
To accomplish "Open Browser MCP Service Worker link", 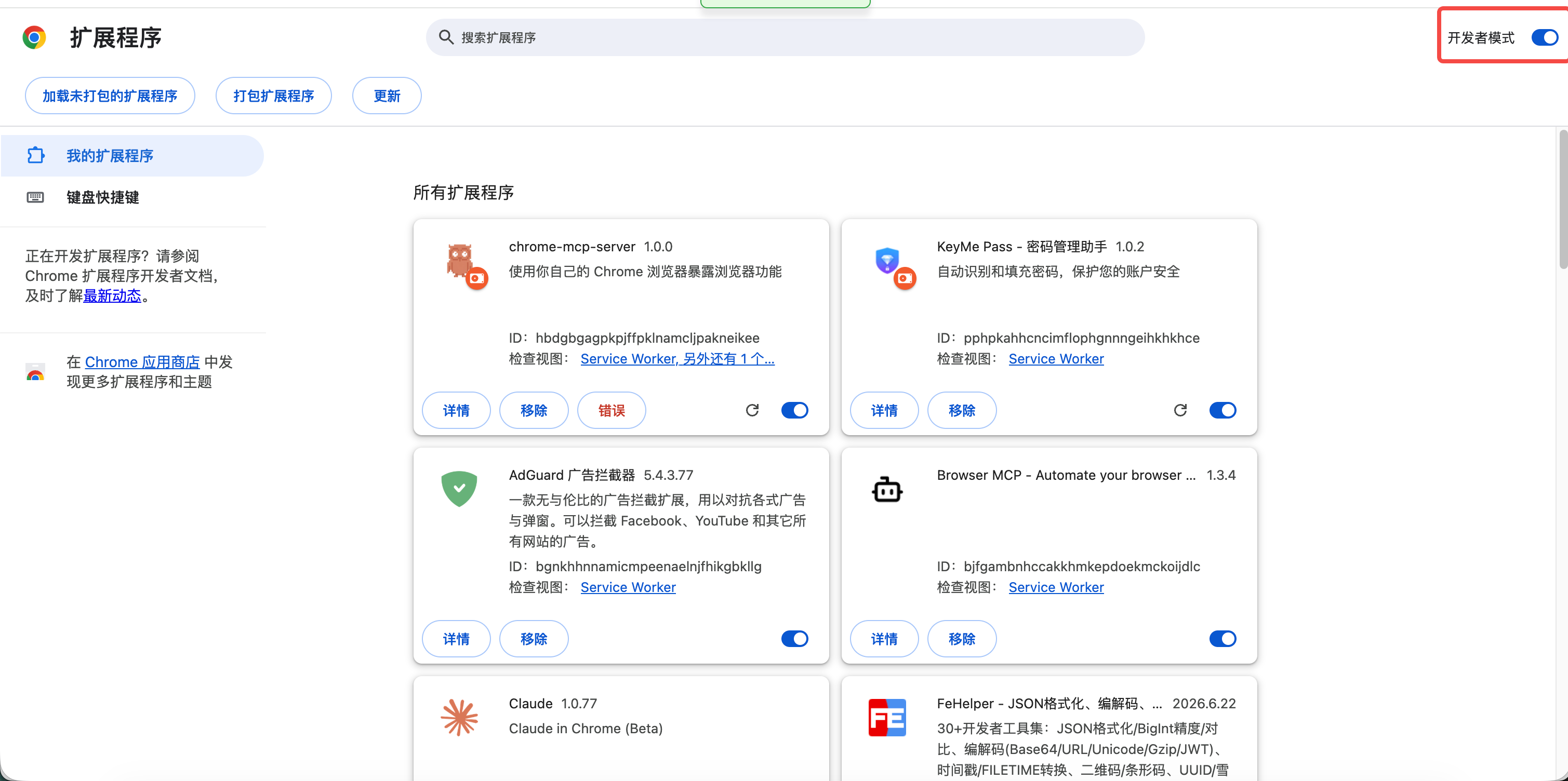I will pyautogui.click(x=1056, y=587).
